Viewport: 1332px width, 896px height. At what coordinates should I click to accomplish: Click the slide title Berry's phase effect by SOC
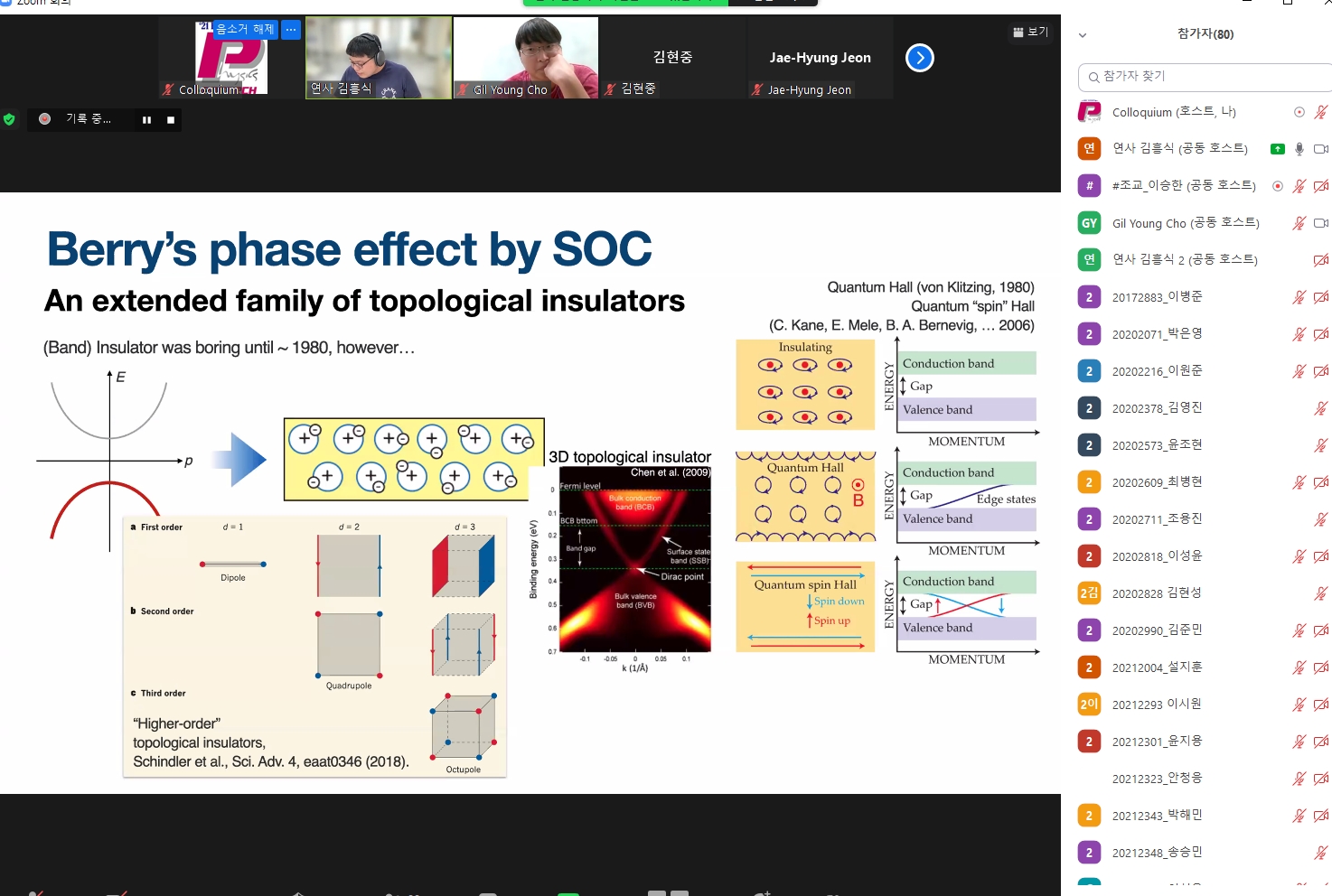349,249
